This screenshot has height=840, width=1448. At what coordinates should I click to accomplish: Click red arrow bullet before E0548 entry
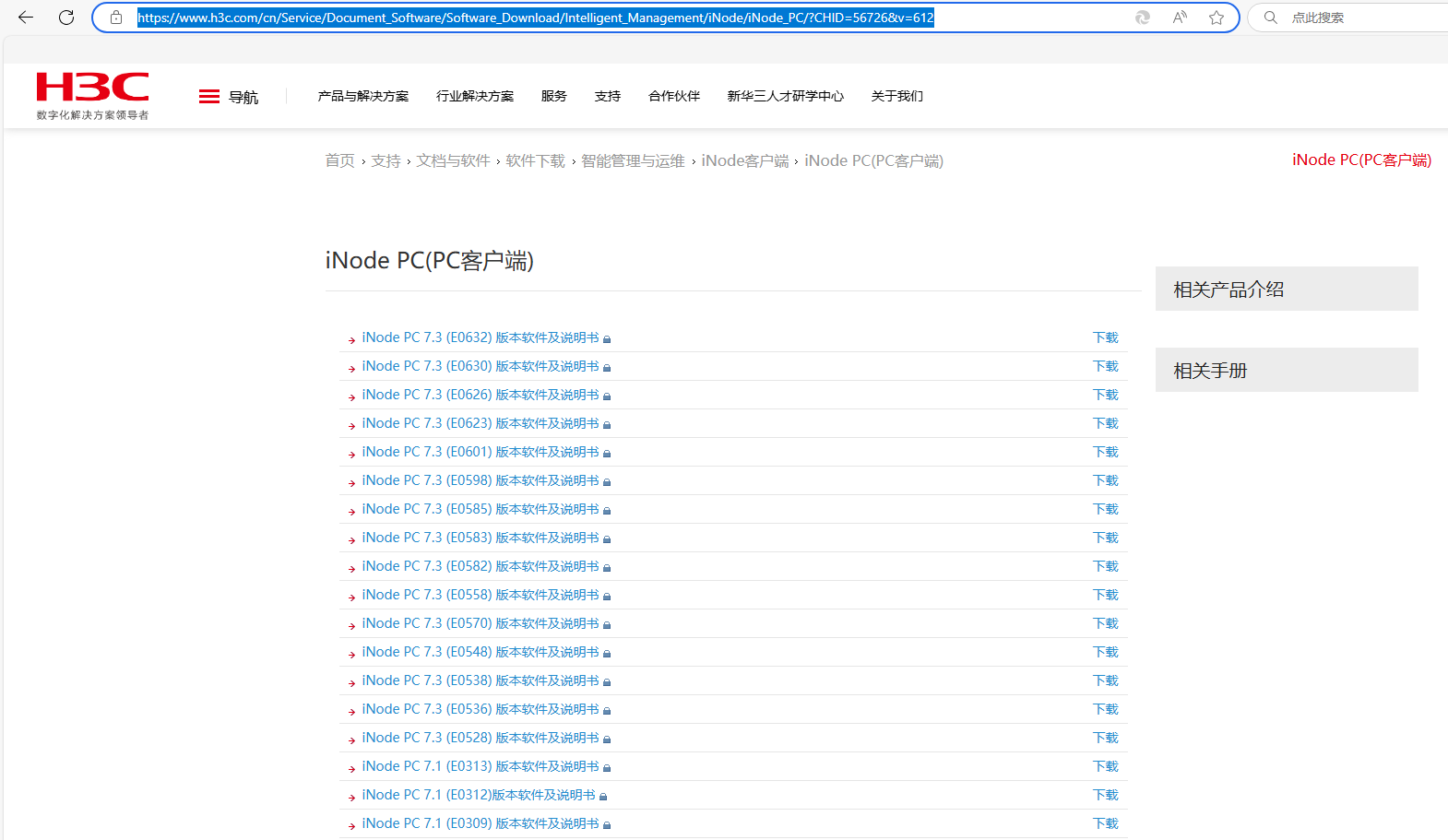pos(351,655)
